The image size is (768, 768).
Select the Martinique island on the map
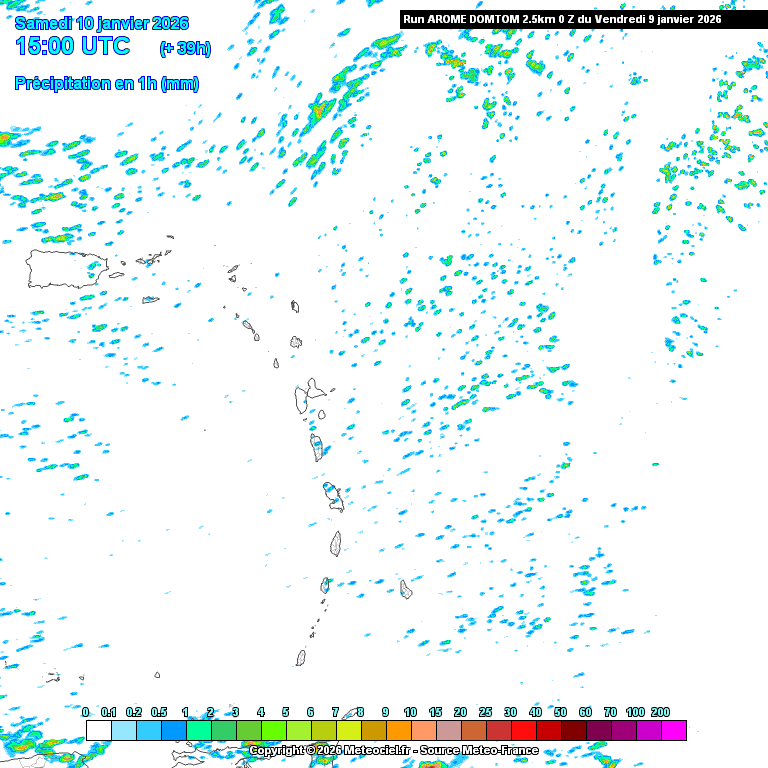pos(334,495)
